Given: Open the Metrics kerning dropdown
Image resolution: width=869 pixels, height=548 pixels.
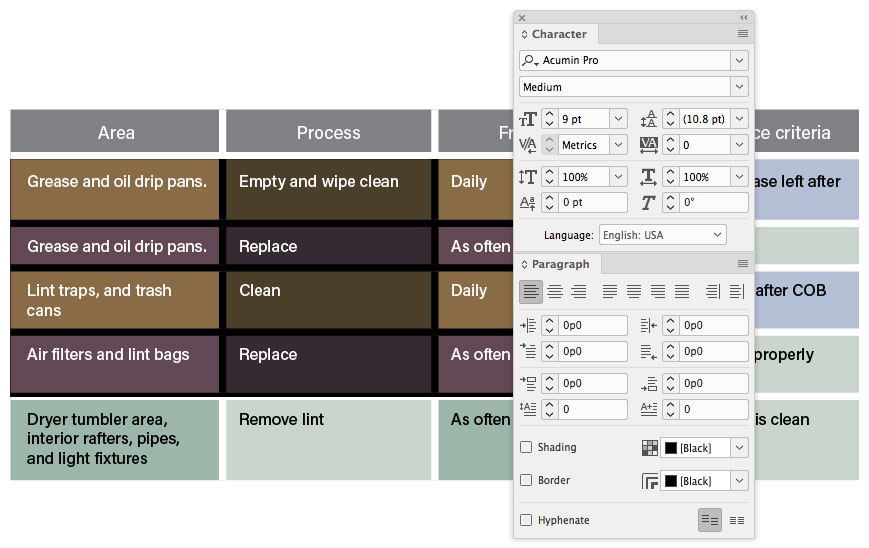Looking at the screenshot, I should pos(618,145).
